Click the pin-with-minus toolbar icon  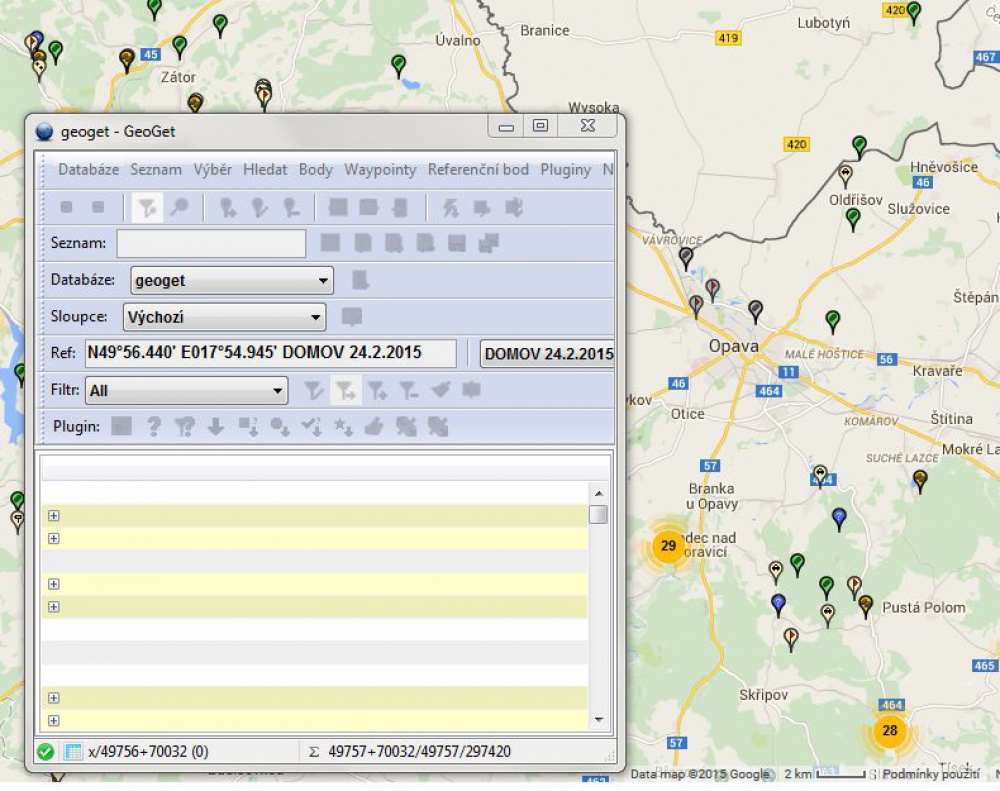(291, 207)
